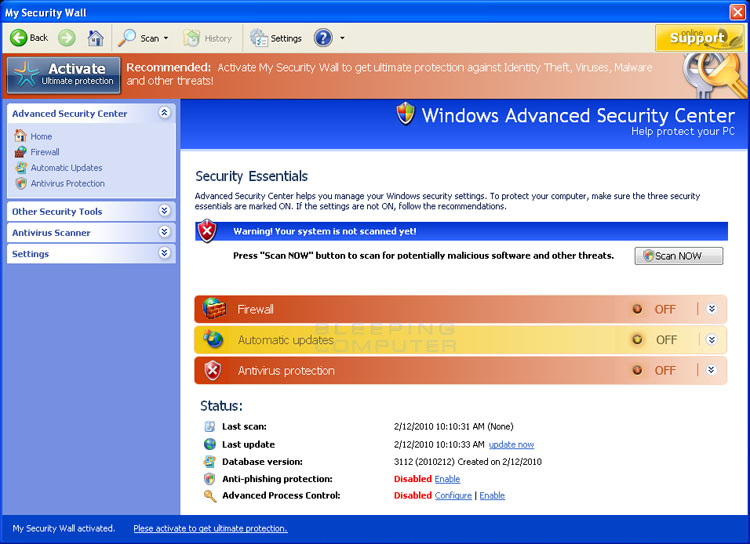Click the Settings label in toolbar

[x=286, y=38]
